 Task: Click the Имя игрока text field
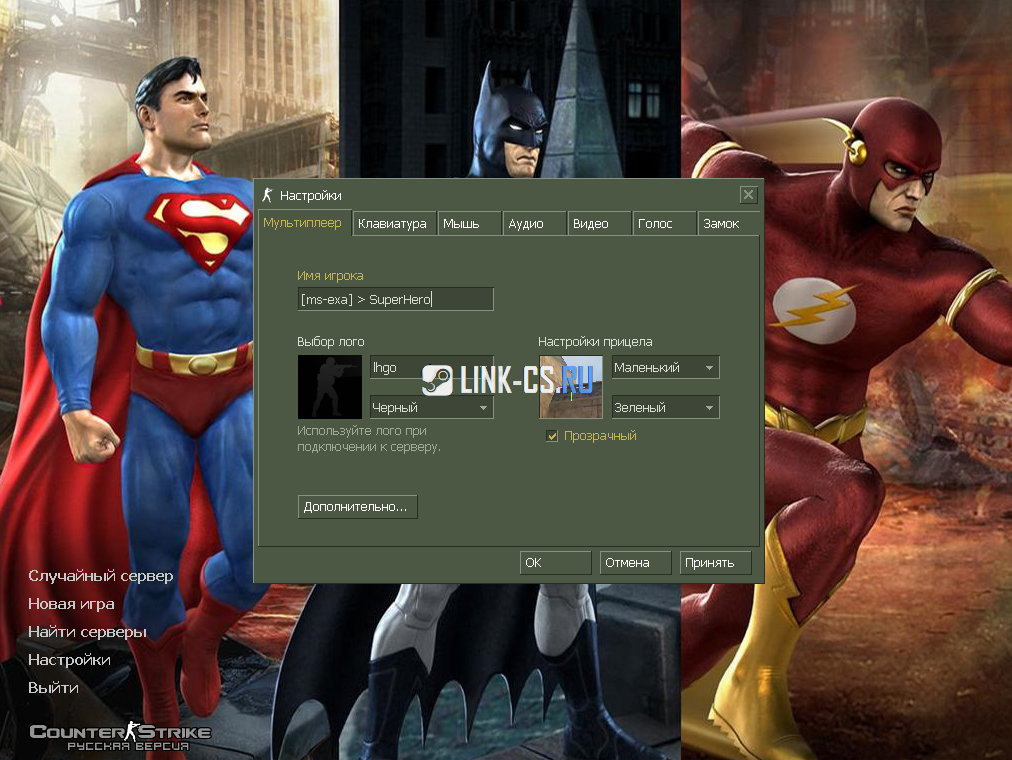[x=395, y=299]
